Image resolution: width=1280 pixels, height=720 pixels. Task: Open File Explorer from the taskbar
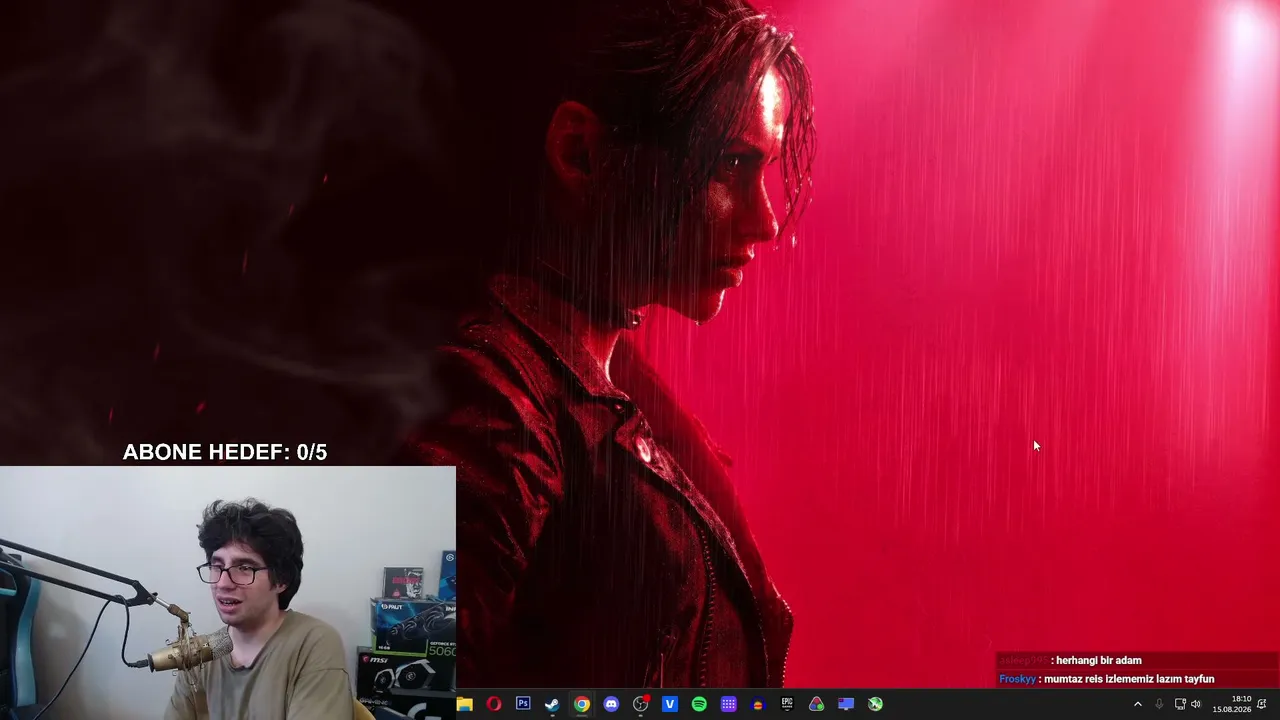pos(464,704)
